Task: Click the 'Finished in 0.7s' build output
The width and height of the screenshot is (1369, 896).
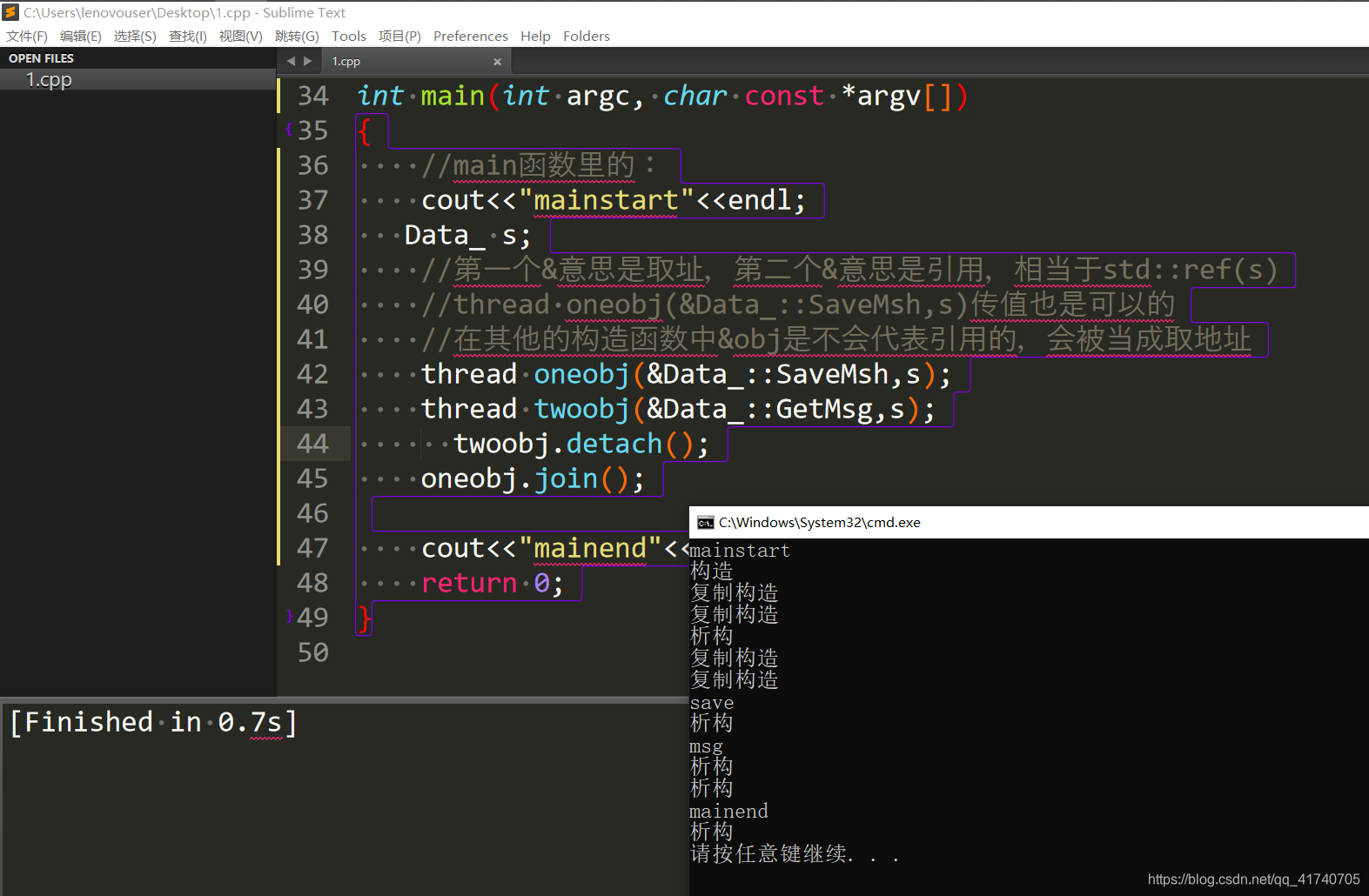Action: tap(153, 722)
